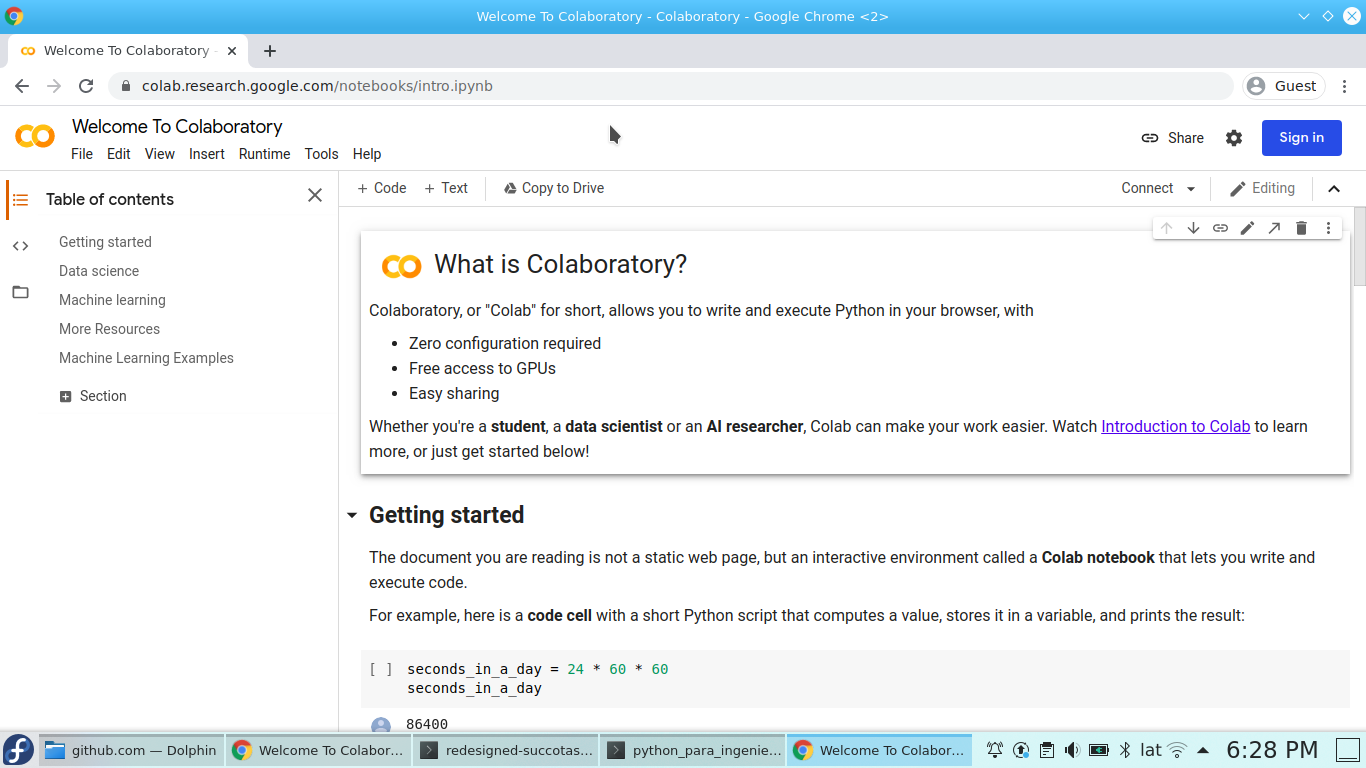1366x768 pixels.
Task: Click the Share button
Action: pos(1173,138)
